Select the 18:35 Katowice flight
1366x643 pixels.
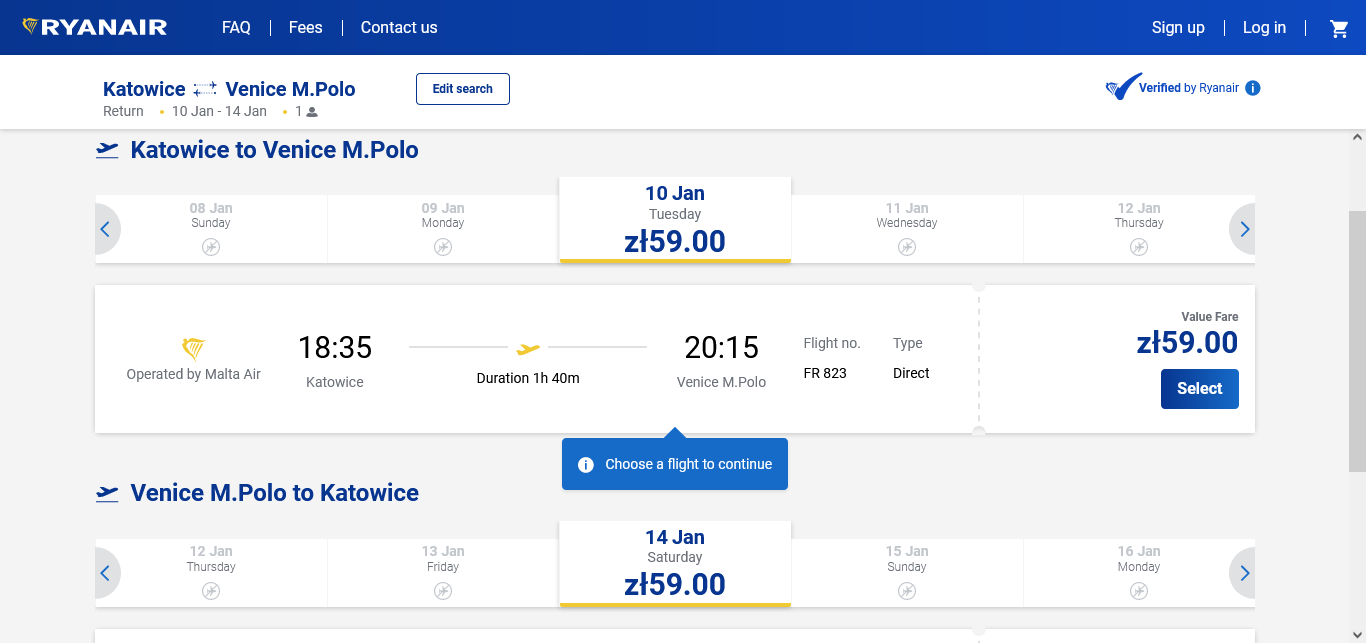[1199, 389]
